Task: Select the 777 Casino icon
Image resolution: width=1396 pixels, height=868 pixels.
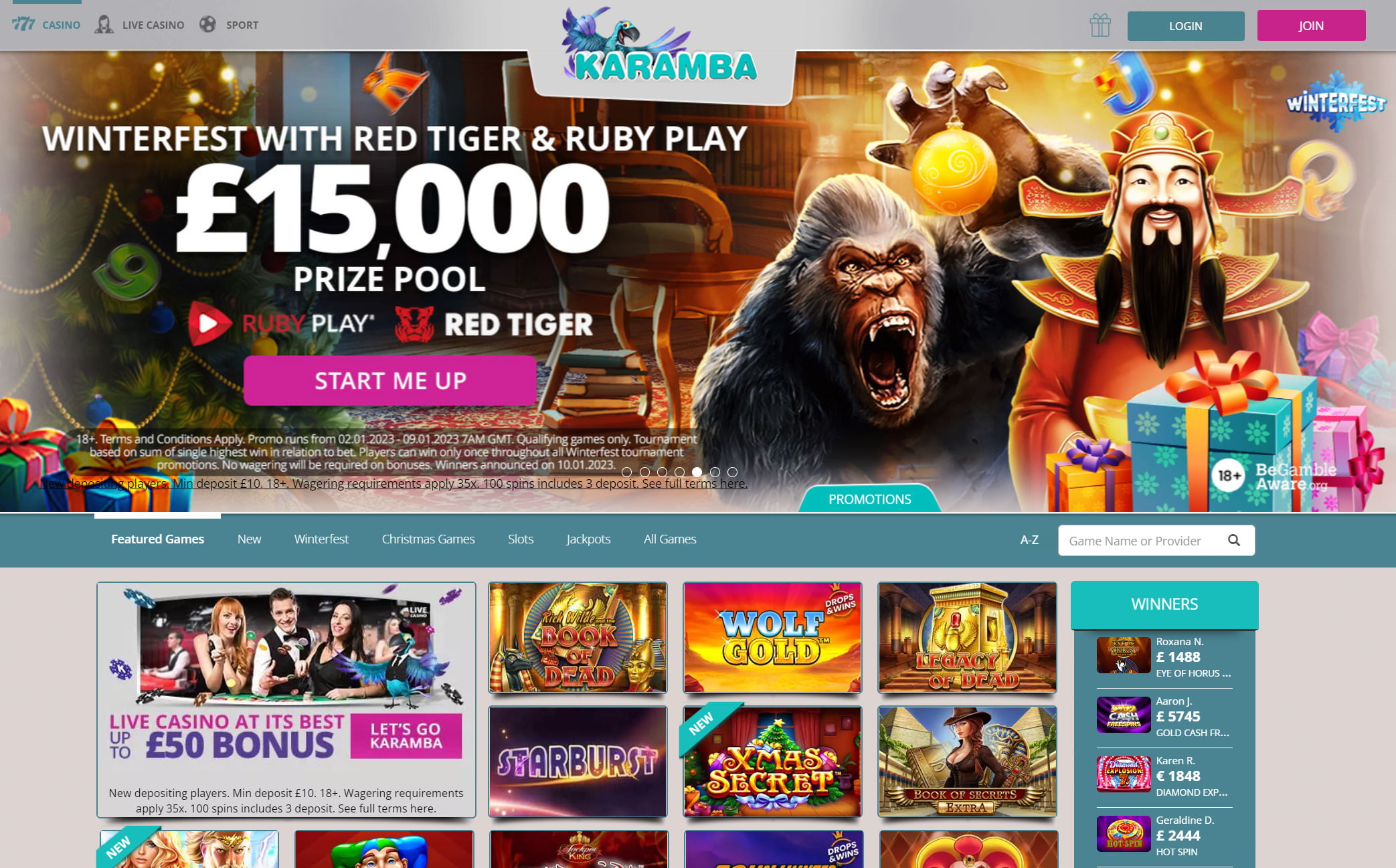Action: point(23,25)
